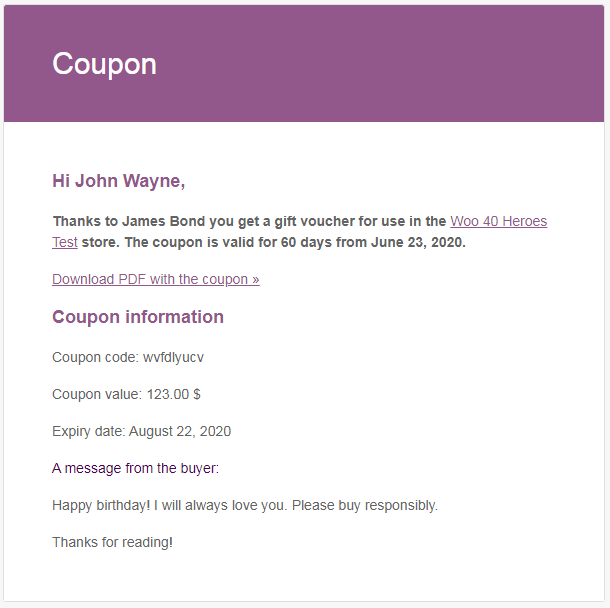This screenshot has width=610, height=608.
Task: Click the 'Thanks to James Bond' sentence
Action: [130, 221]
